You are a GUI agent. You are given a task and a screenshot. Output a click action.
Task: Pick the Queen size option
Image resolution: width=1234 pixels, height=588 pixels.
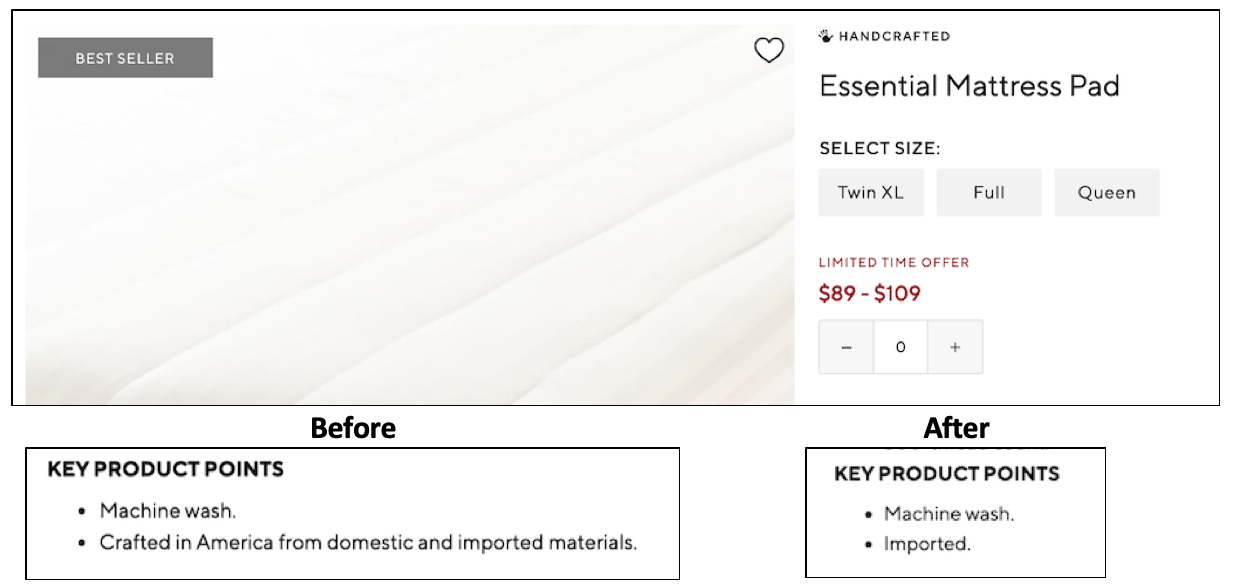tap(1106, 193)
